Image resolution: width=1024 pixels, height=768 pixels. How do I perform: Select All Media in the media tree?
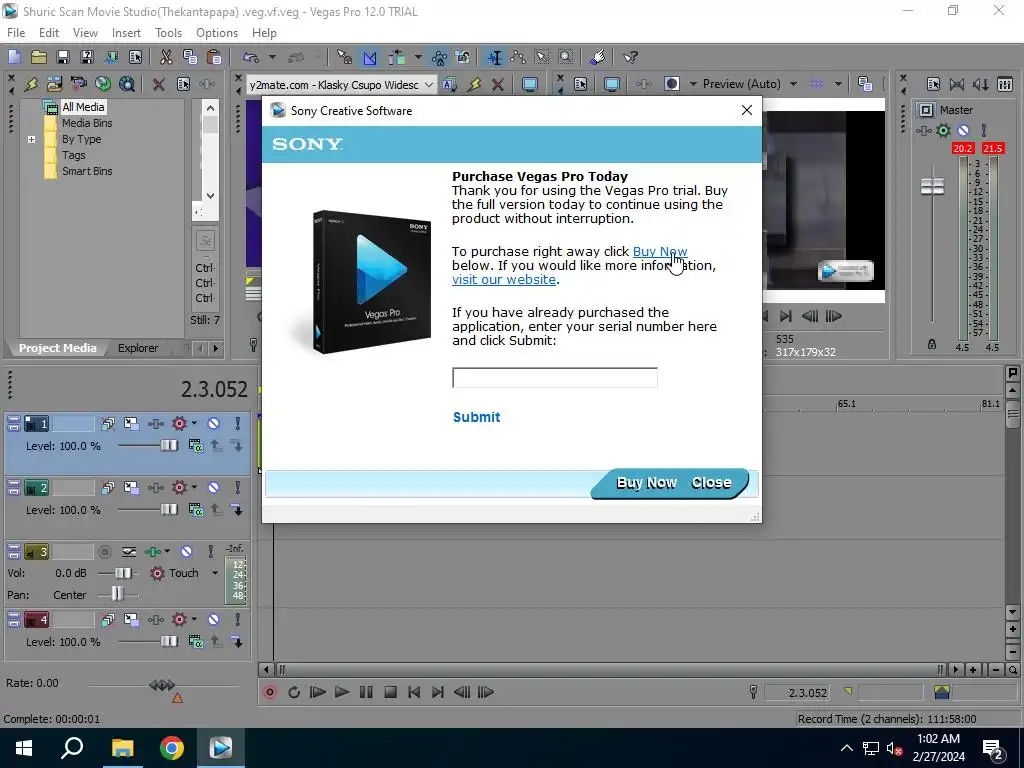pos(83,107)
